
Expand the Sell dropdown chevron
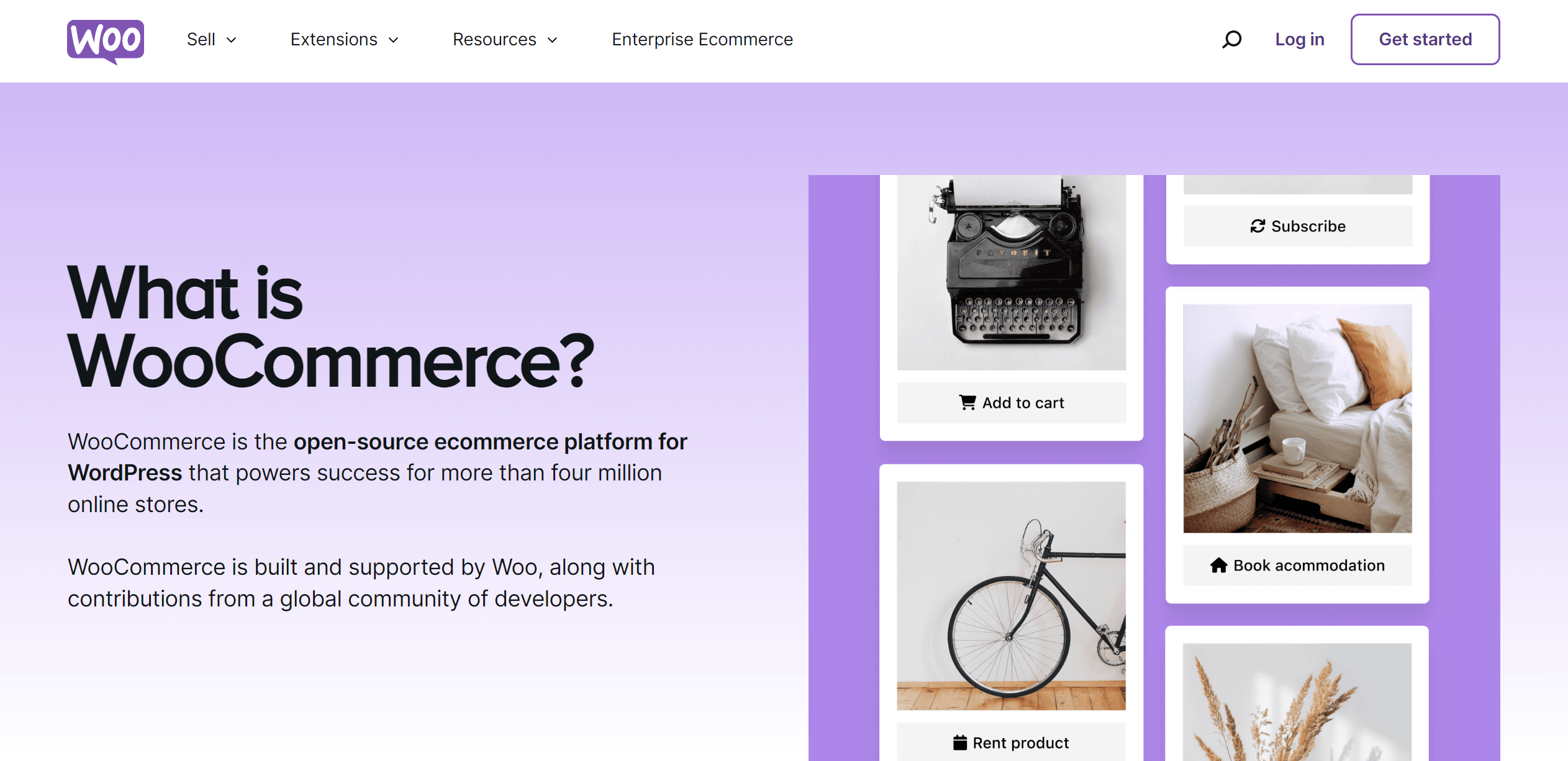pyautogui.click(x=232, y=40)
